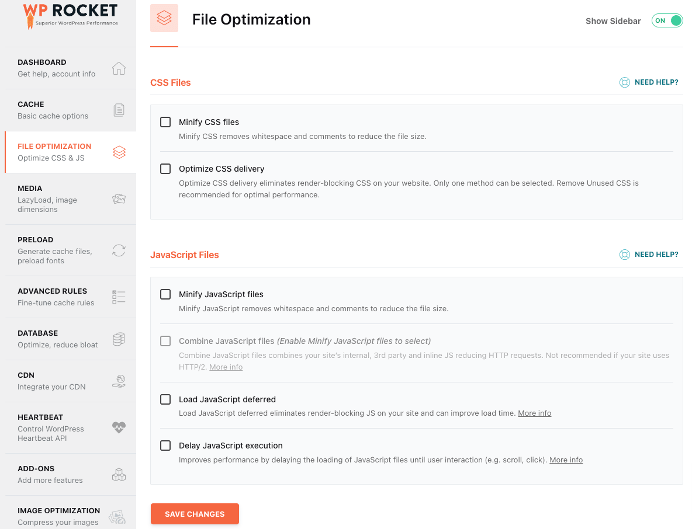This screenshot has height=530, width=692.
Task: Enable Load JavaScript deferred checkbox
Action: coord(166,399)
